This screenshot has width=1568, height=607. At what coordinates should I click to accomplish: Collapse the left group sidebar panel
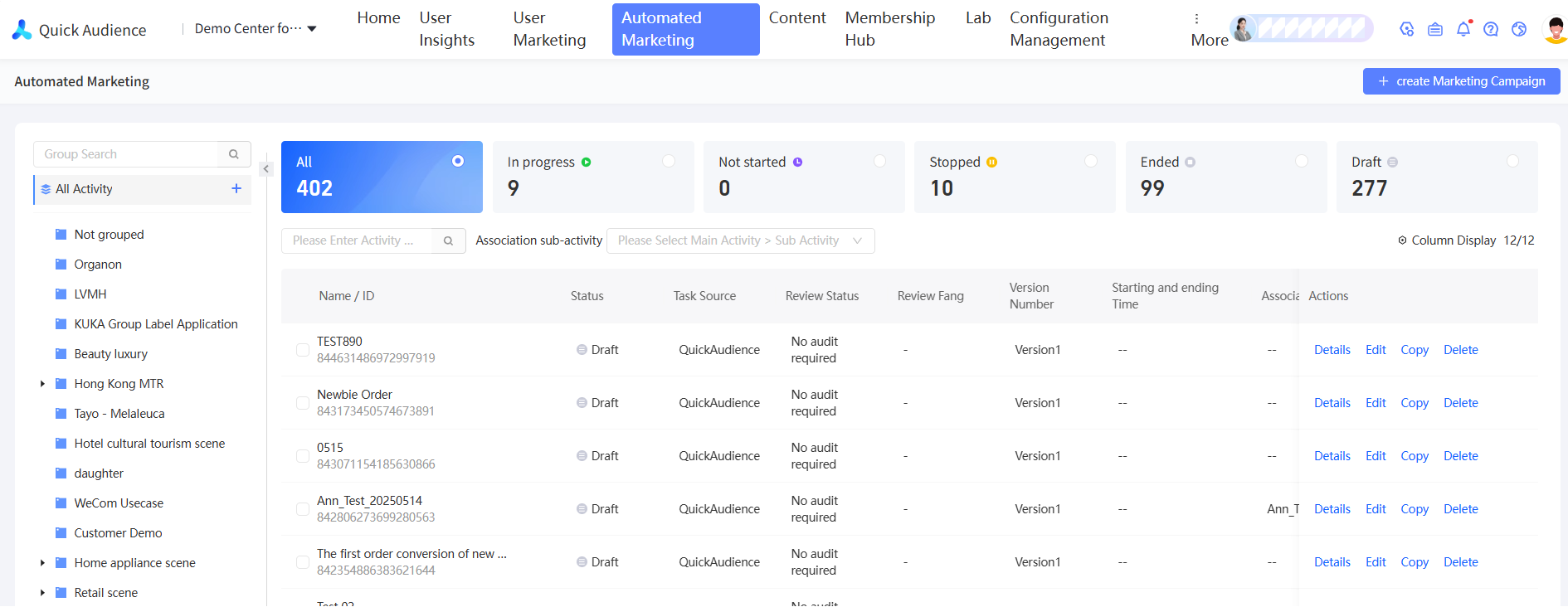pos(266,169)
